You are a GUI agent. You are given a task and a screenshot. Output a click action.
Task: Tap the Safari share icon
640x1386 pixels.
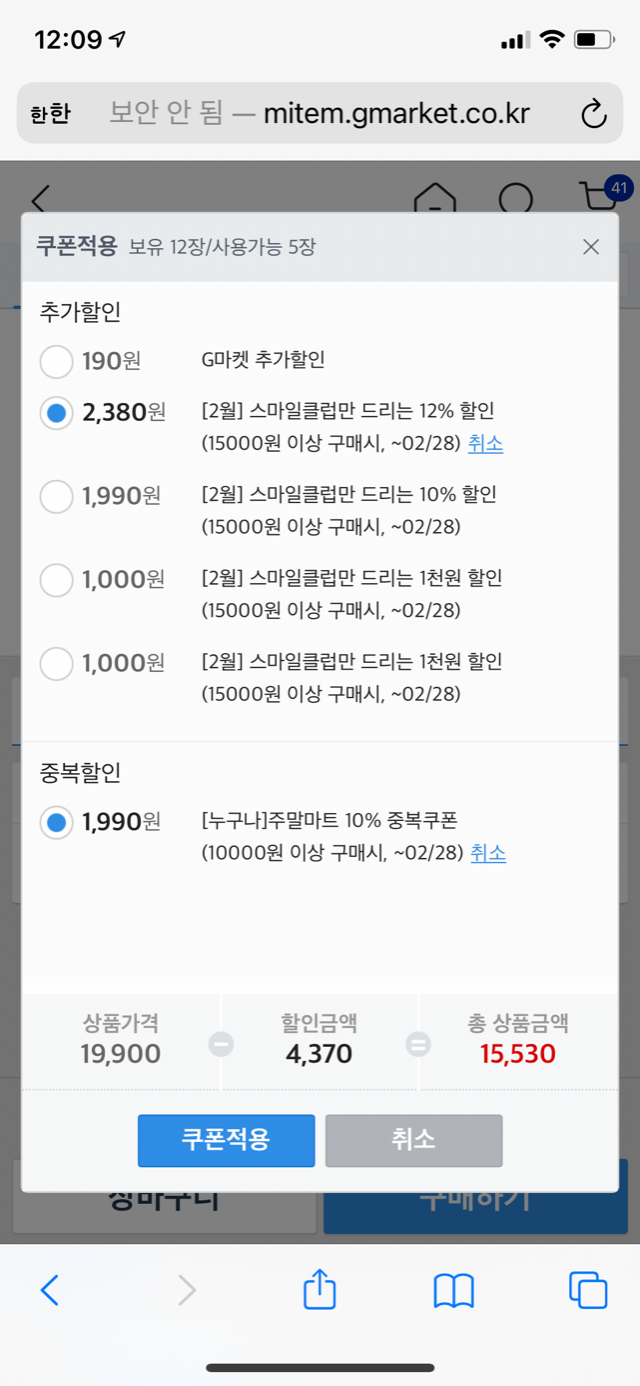tap(319, 1291)
